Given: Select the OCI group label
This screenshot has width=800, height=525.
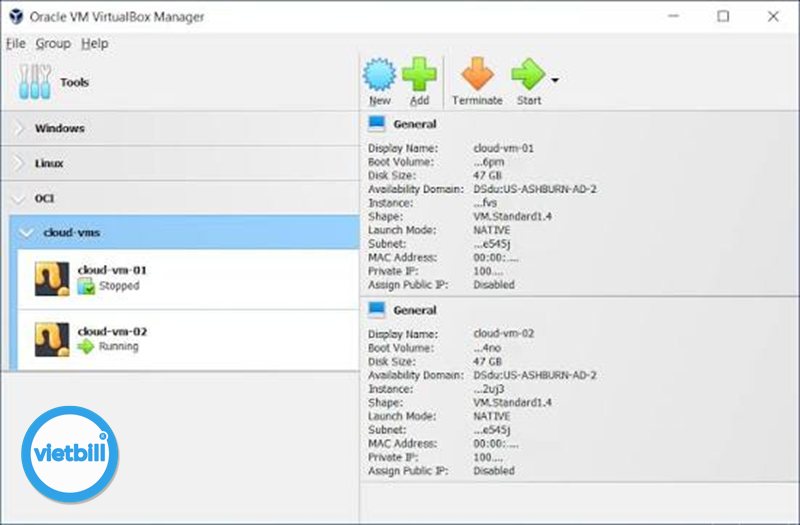Looking at the screenshot, I should pos(44,198).
